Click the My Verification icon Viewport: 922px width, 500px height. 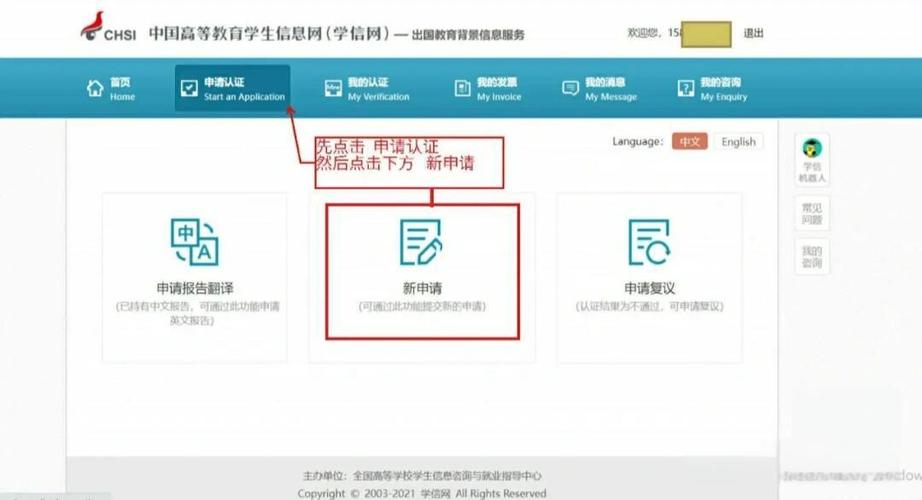[x=333, y=89]
